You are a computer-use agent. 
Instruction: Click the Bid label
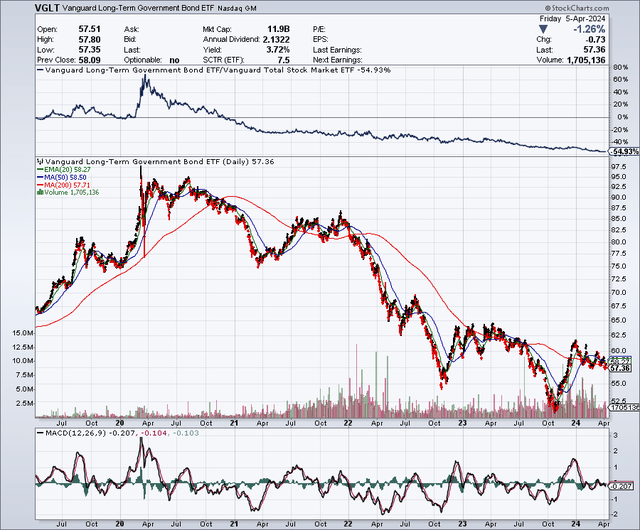[x=130, y=40]
